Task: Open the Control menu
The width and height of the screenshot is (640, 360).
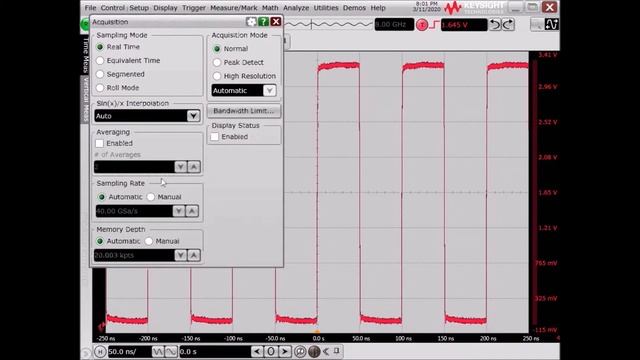Action: pyautogui.click(x=112, y=8)
